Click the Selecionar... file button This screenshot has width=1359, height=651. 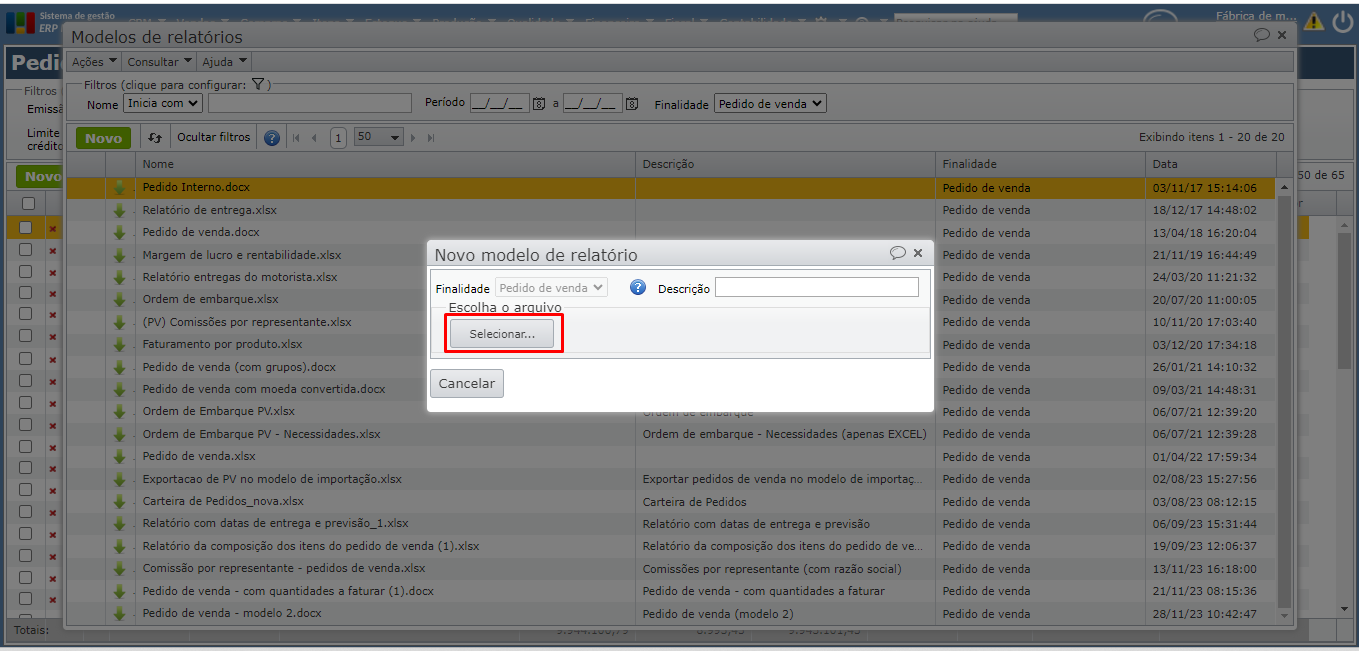point(502,334)
